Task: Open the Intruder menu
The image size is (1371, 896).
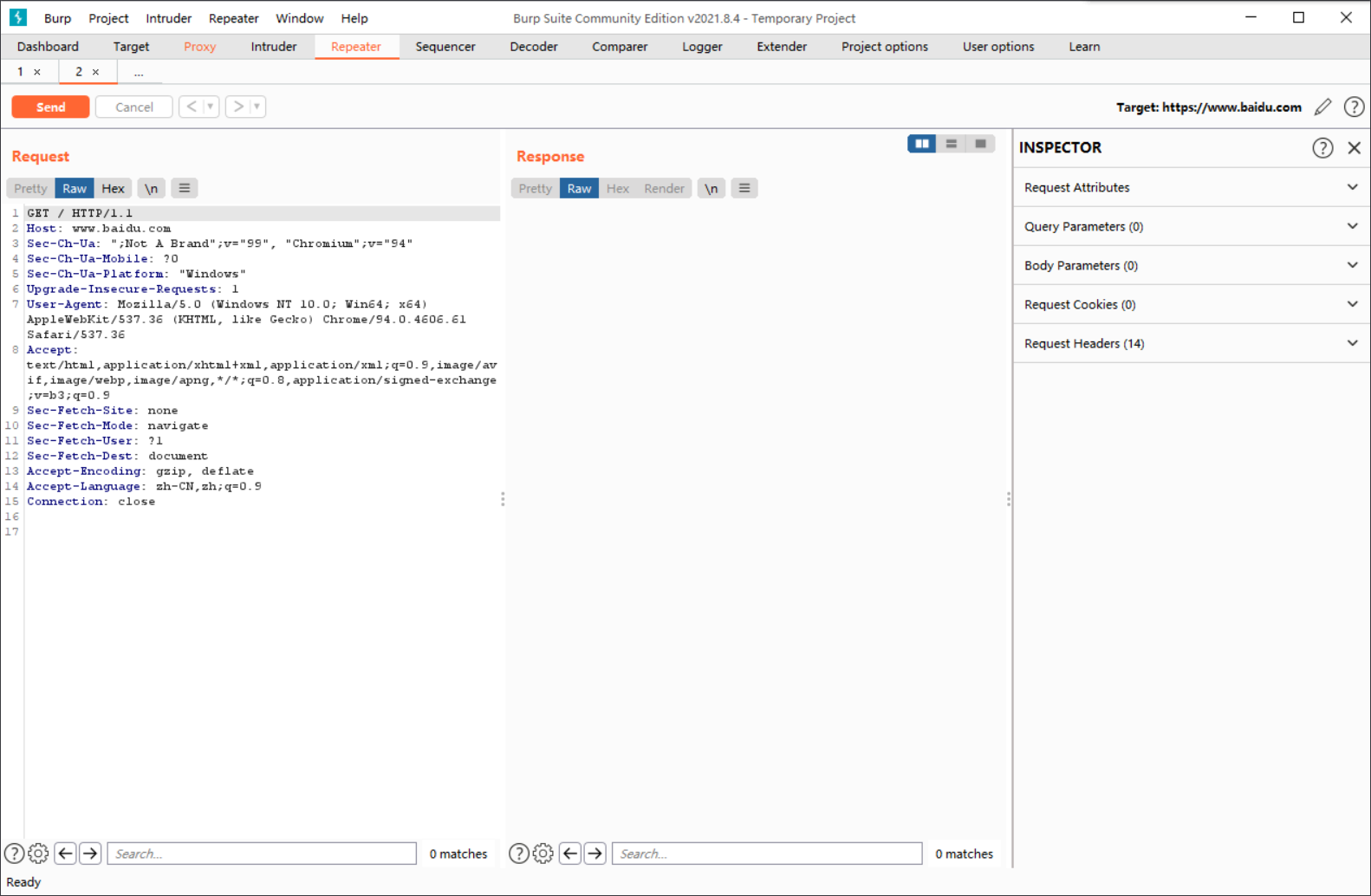Action: tap(168, 18)
